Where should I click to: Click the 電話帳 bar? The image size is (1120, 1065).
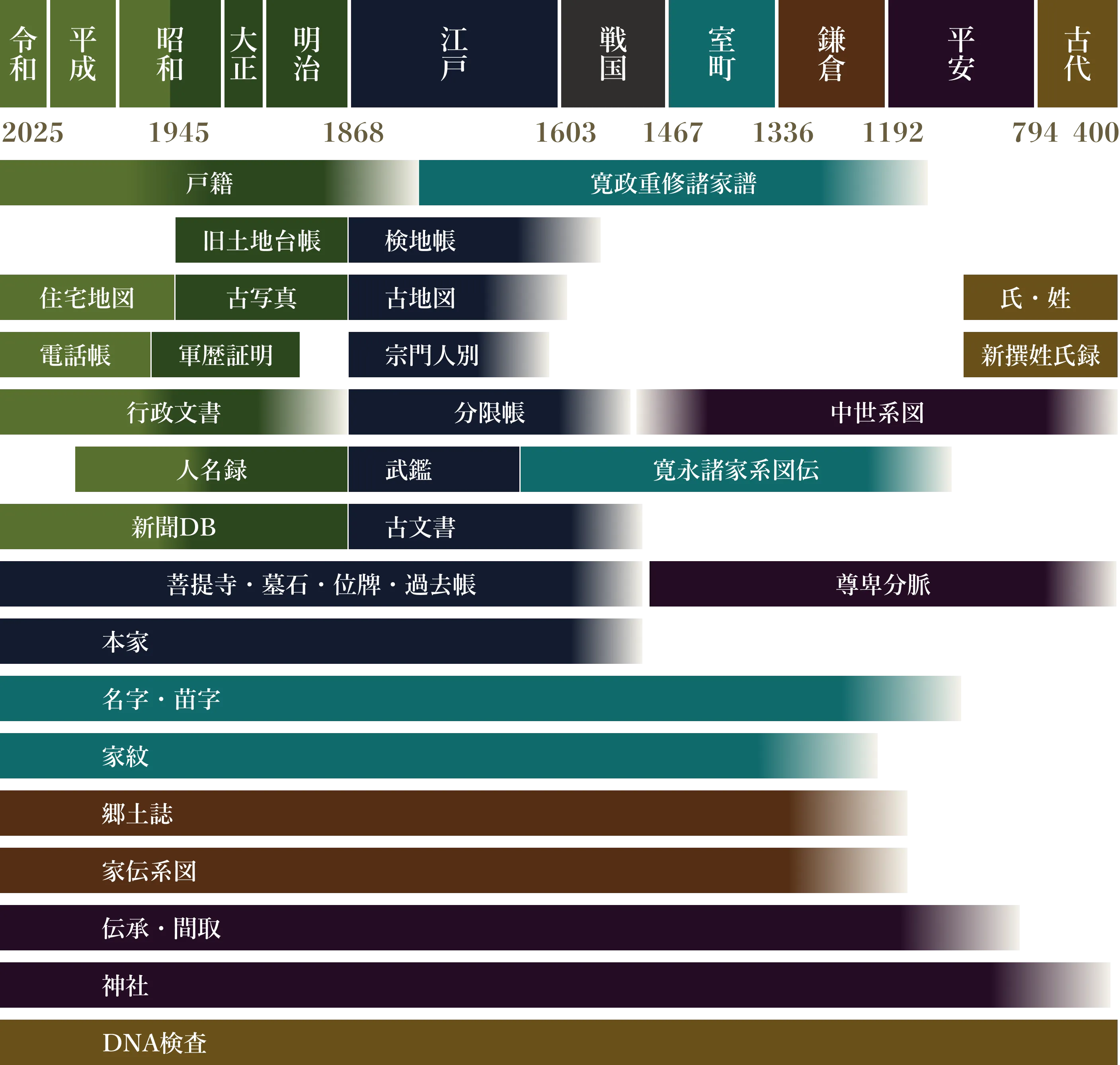(75, 355)
